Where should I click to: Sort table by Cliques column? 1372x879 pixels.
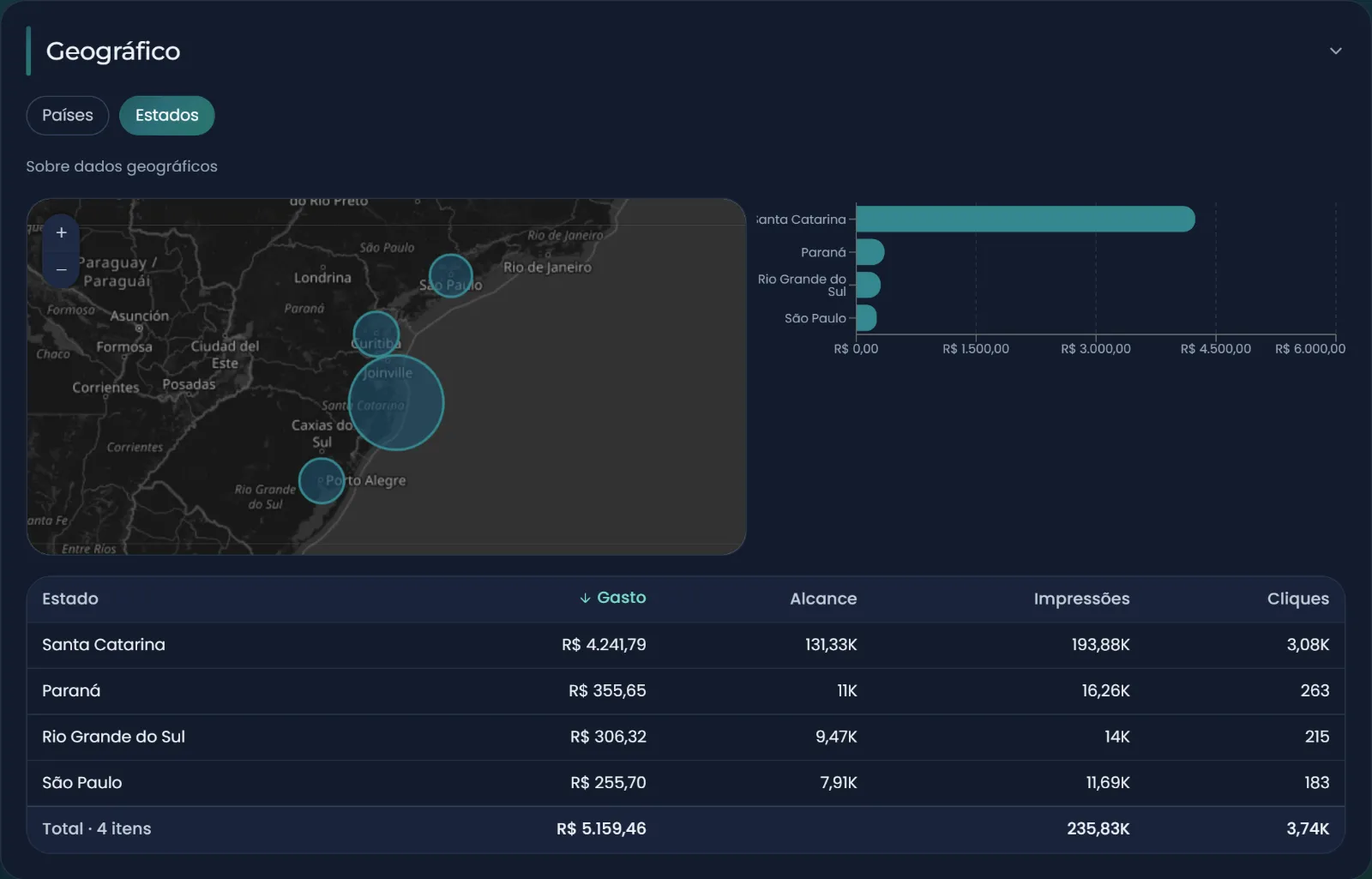(1298, 599)
